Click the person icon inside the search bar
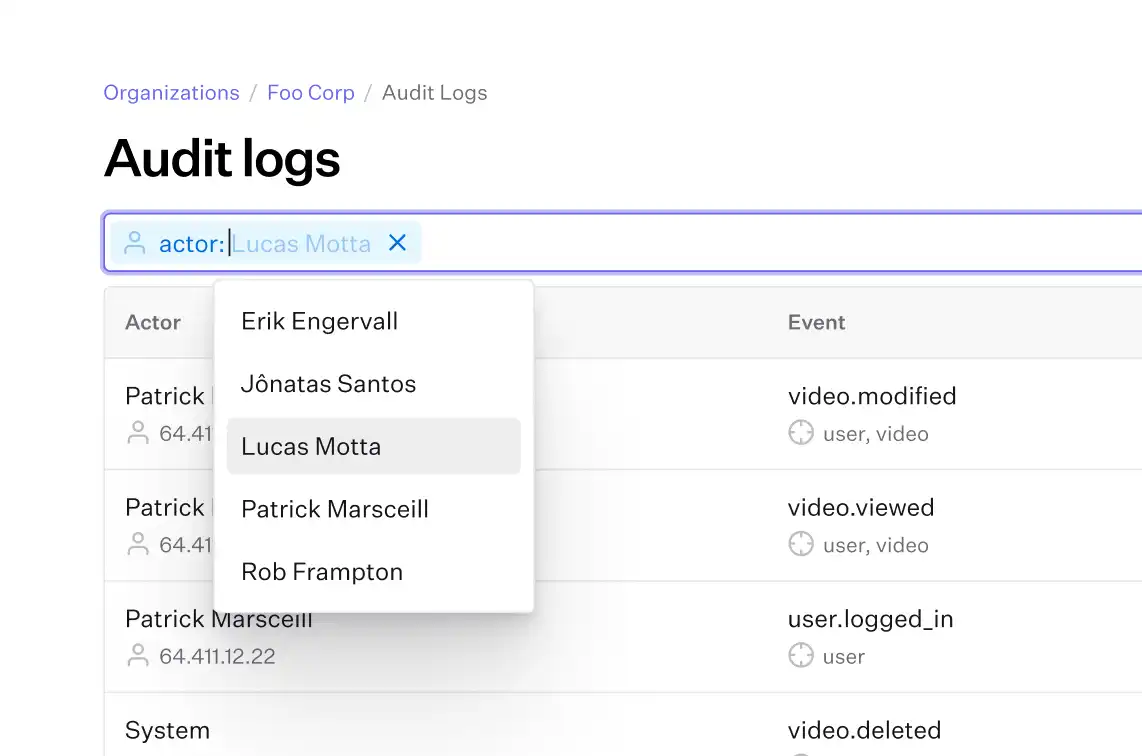This screenshot has height=756, width=1142. pyautogui.click(x=134, y=242)
